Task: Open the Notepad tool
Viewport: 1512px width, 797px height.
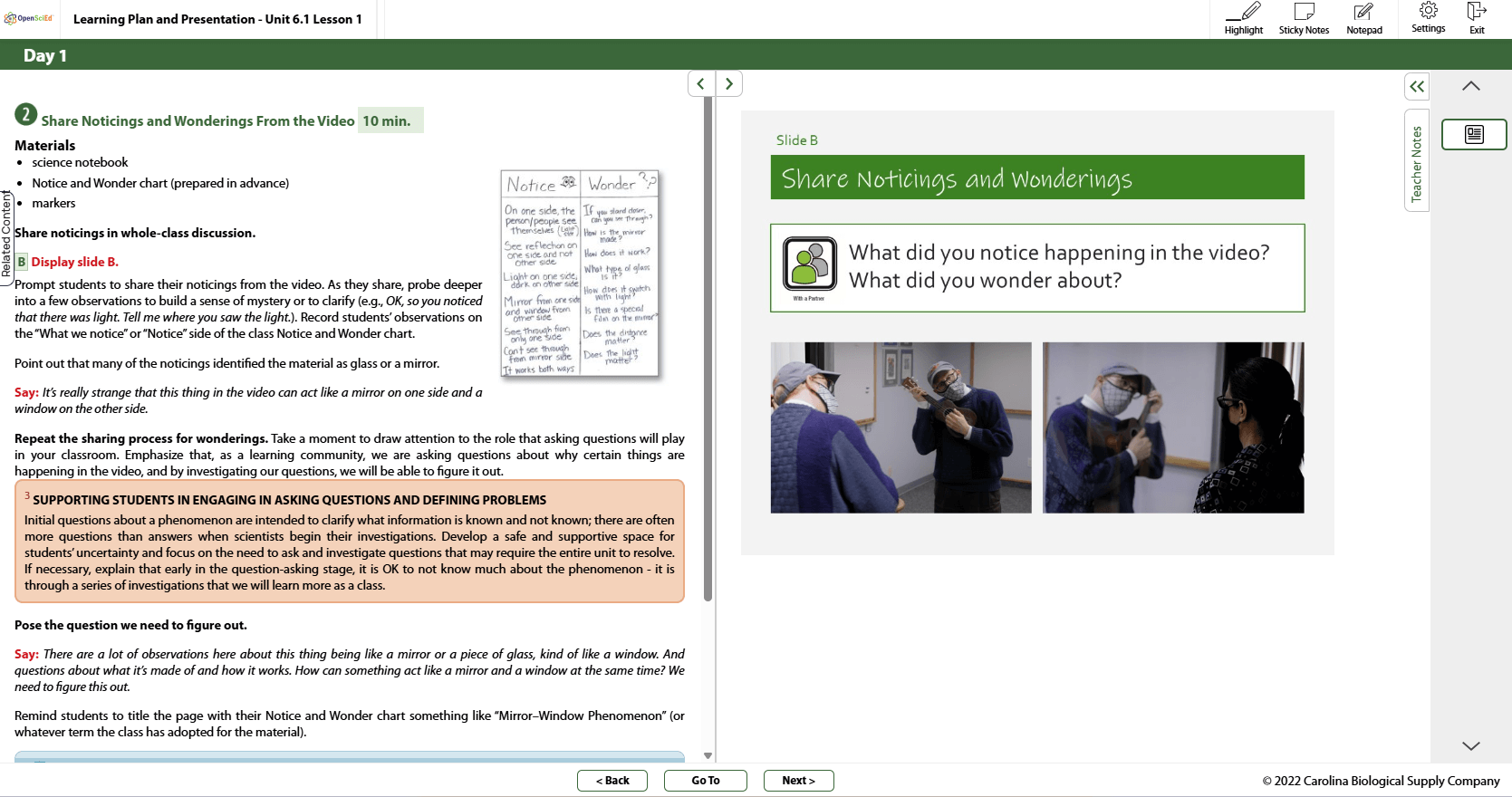Action: [1363, 19]
